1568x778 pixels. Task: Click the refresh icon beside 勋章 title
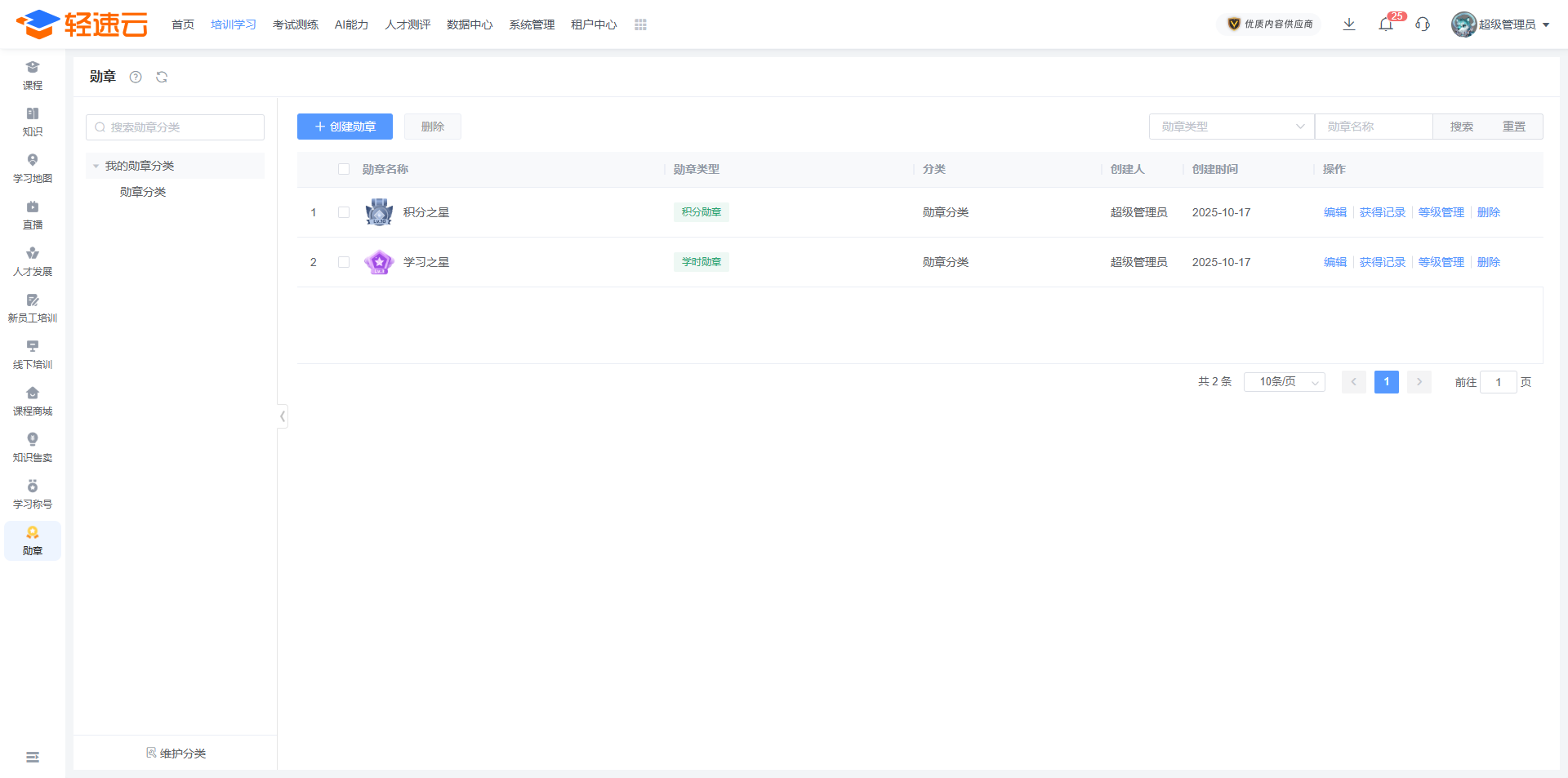(162, 77)
